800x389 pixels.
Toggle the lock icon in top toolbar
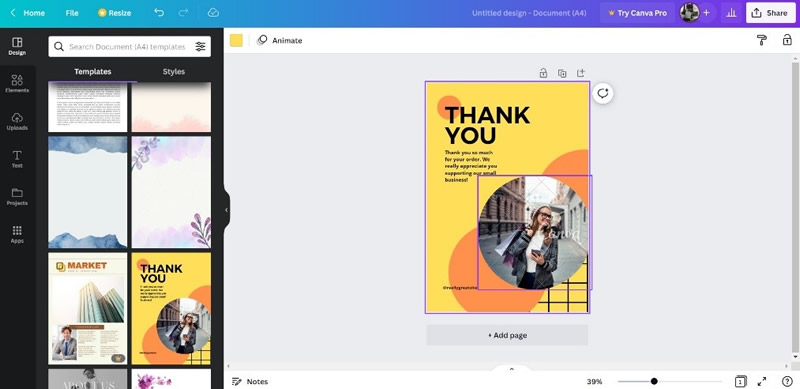click(x=787, y=40)
